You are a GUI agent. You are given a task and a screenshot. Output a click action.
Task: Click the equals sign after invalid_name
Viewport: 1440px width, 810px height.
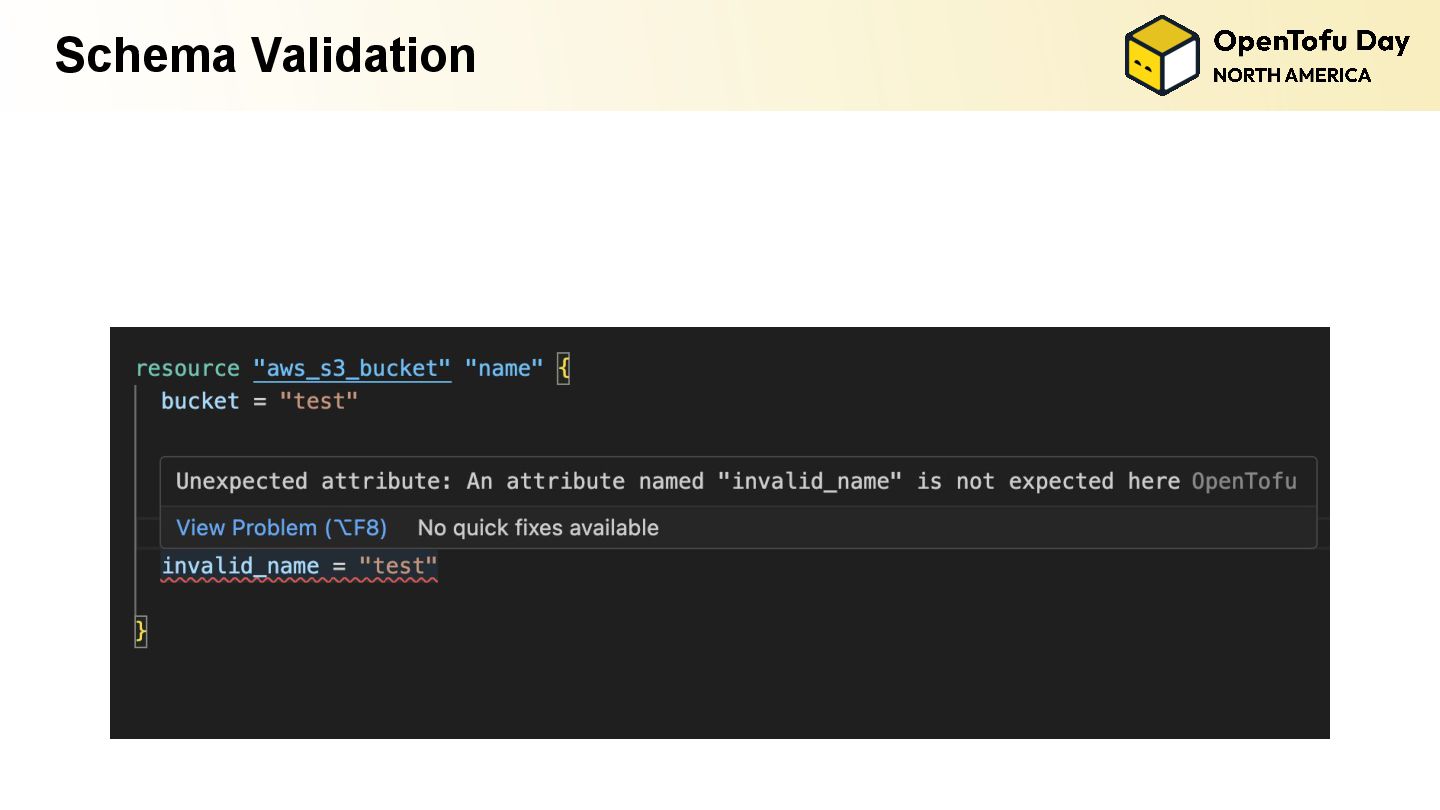[x=339, y=567]
